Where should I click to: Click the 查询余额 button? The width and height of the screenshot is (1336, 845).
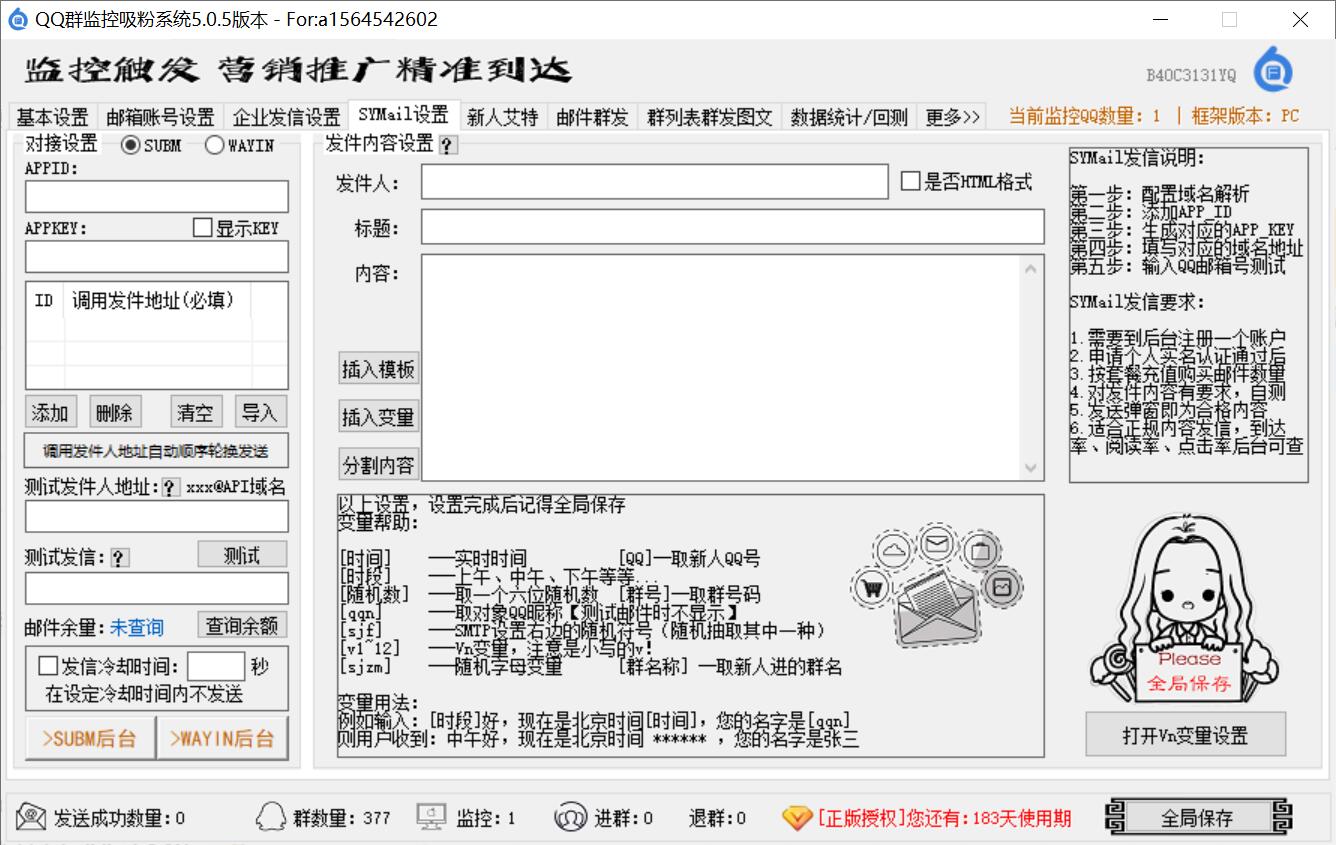pos(242,626)
